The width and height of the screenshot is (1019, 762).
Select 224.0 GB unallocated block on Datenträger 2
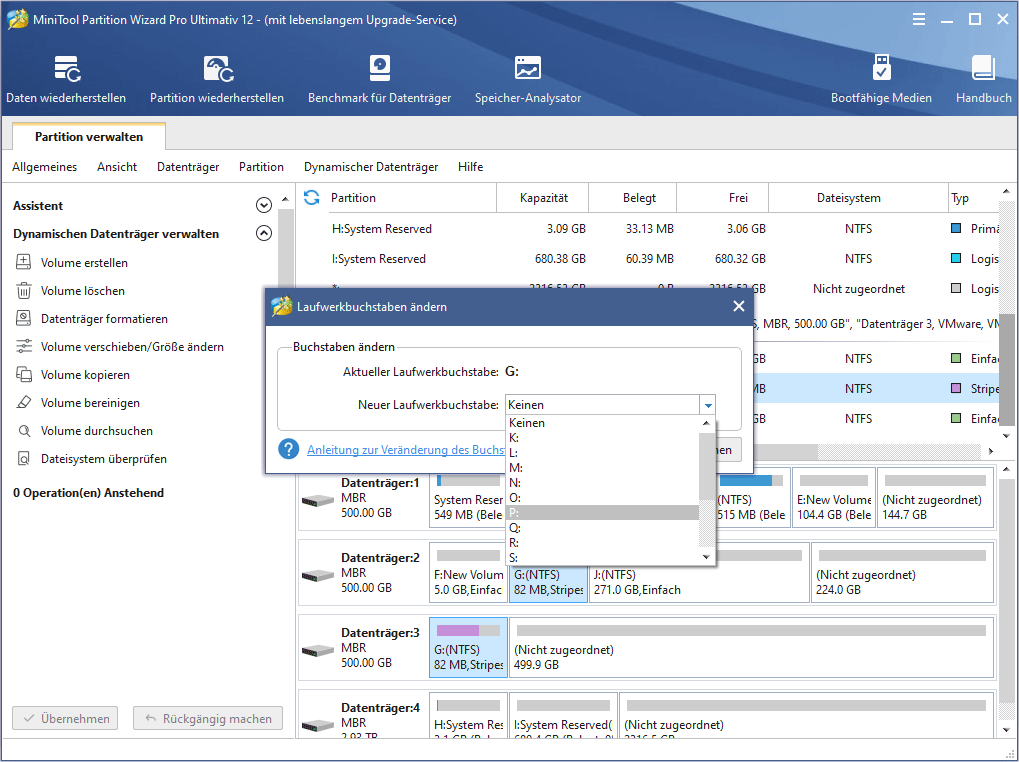click(x=902, y=574)
